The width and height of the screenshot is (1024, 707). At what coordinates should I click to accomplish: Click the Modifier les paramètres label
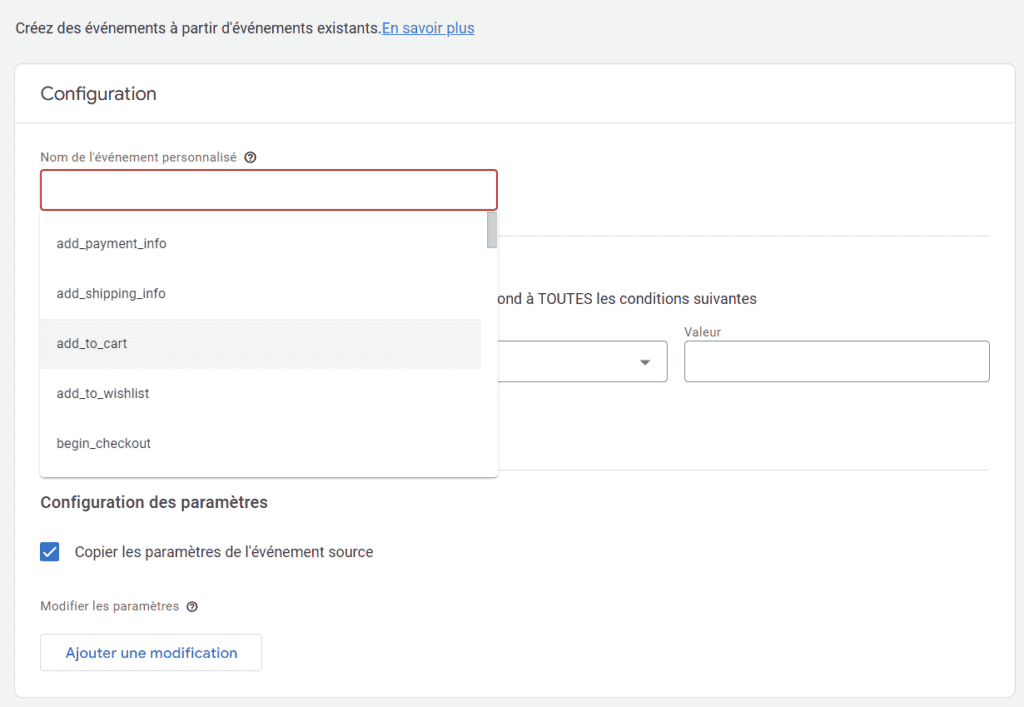click(108, 606)
